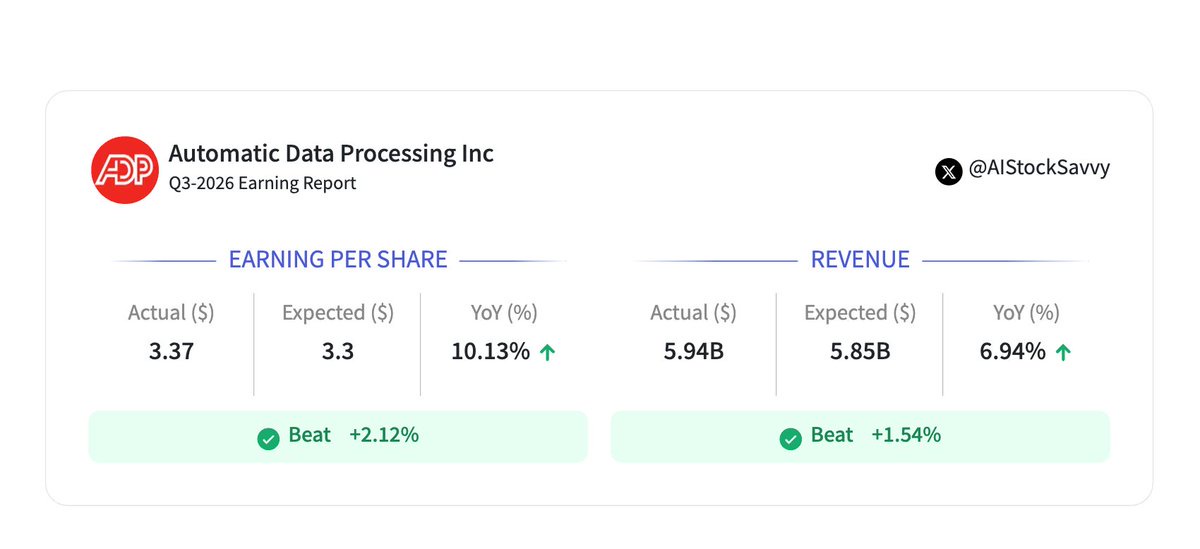Click the actual revenue value 5.94B
Viewport: 1200px width, 549px height.
coord(693,351)
